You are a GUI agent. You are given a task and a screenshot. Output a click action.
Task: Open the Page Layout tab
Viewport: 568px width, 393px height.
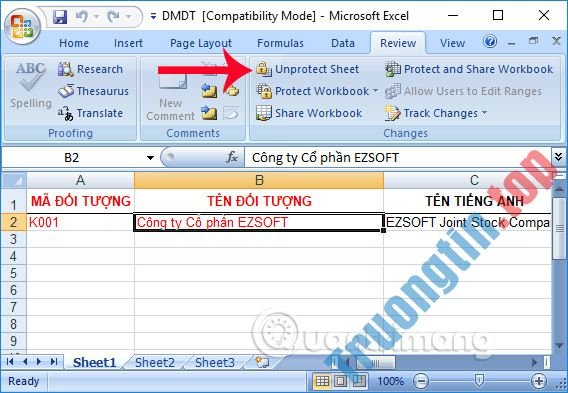pos(201,43)
